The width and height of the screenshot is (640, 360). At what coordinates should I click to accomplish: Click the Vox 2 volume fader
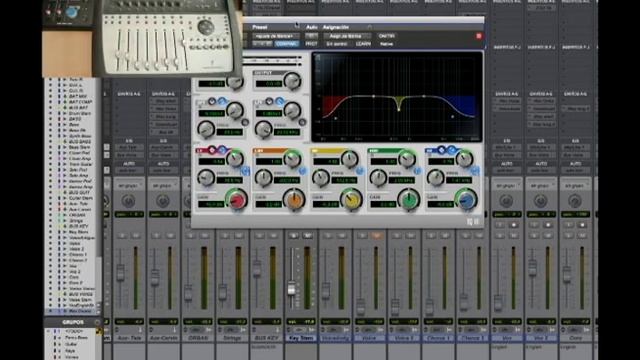[x=532, y=267]
